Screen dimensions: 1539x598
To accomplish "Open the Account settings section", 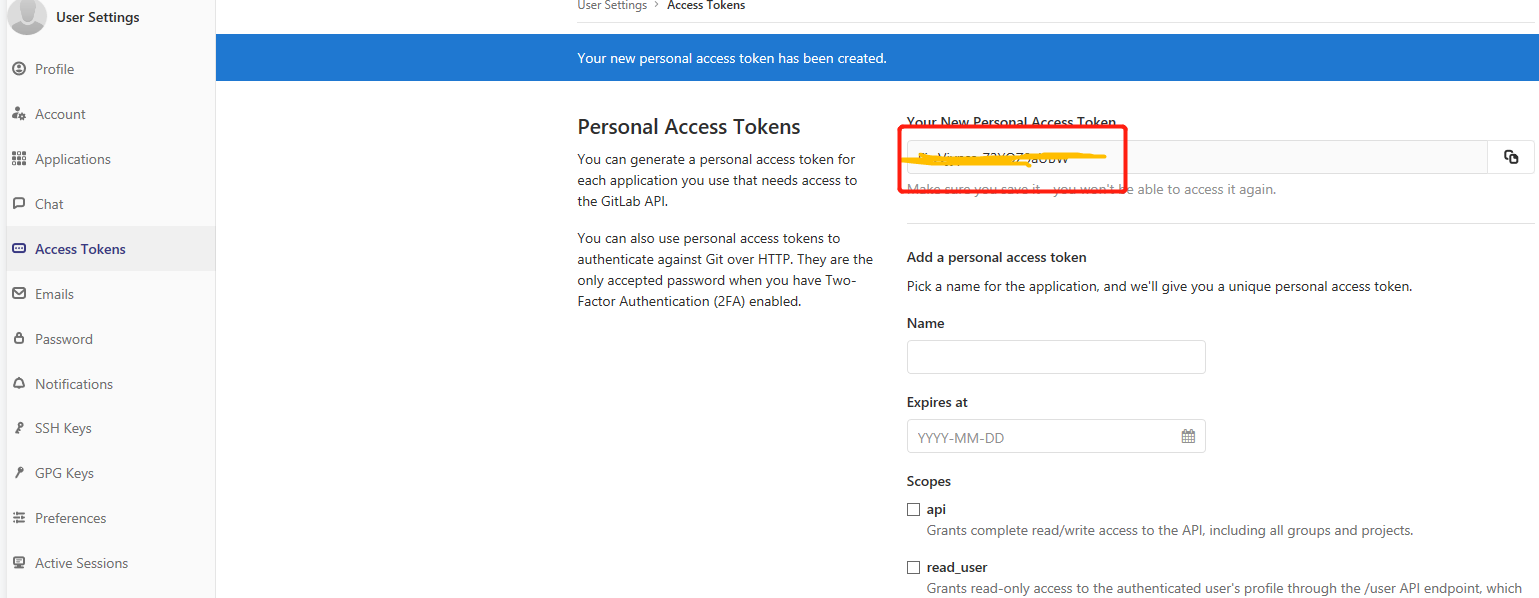I will pyautogui.click(x=60, y=113).
